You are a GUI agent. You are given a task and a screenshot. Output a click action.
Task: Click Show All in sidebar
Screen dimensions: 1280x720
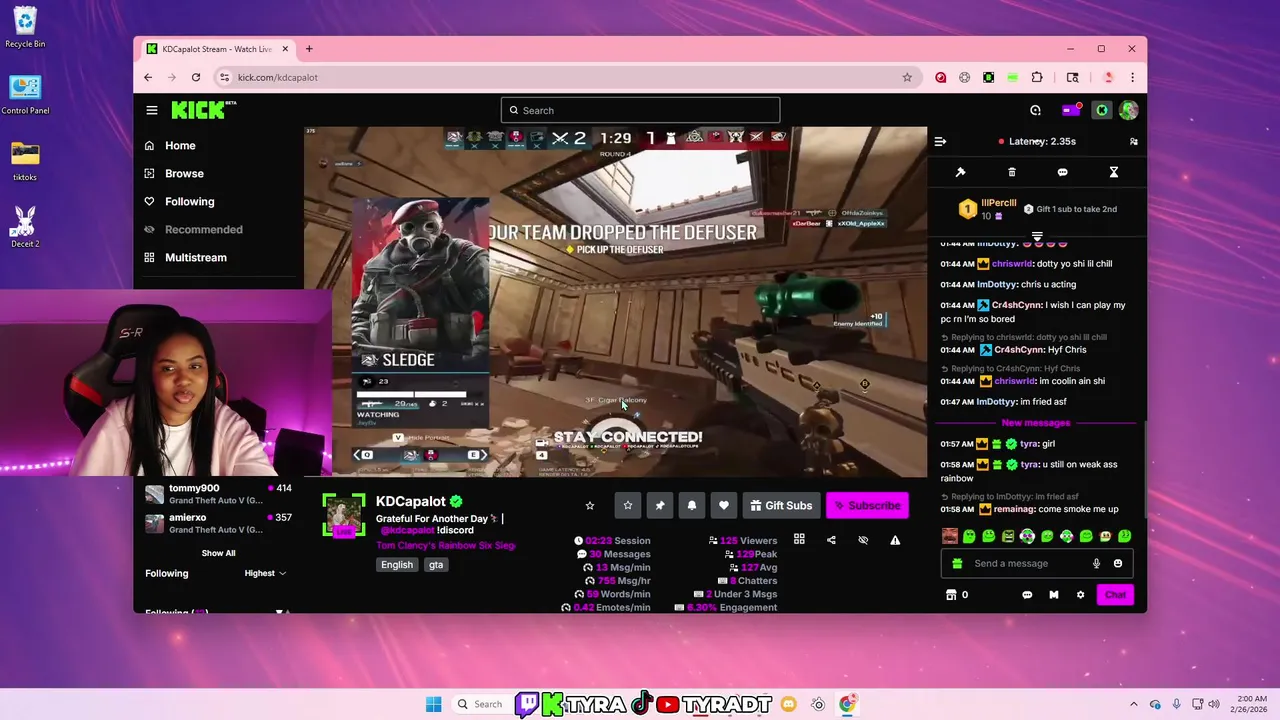[x=218, y=553]
